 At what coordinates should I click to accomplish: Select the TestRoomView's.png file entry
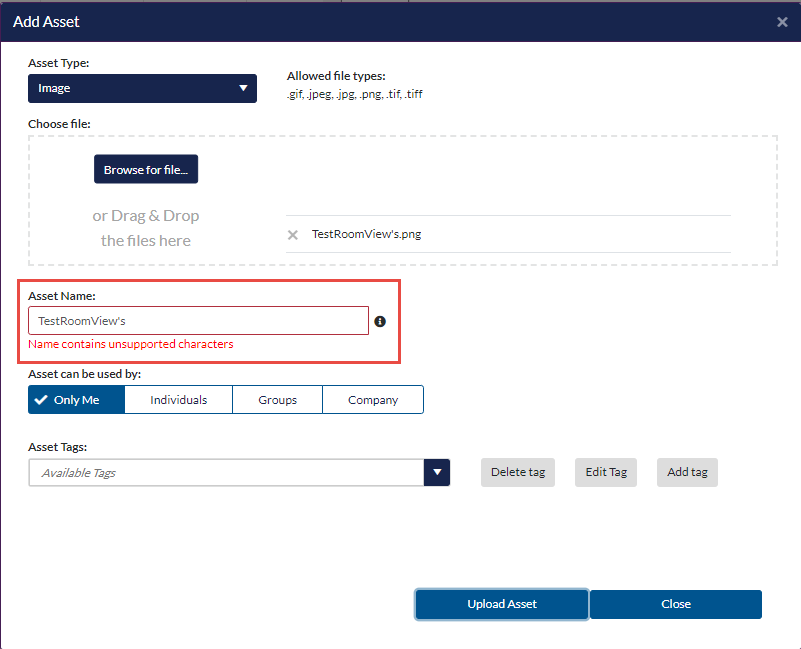point(366,234)
